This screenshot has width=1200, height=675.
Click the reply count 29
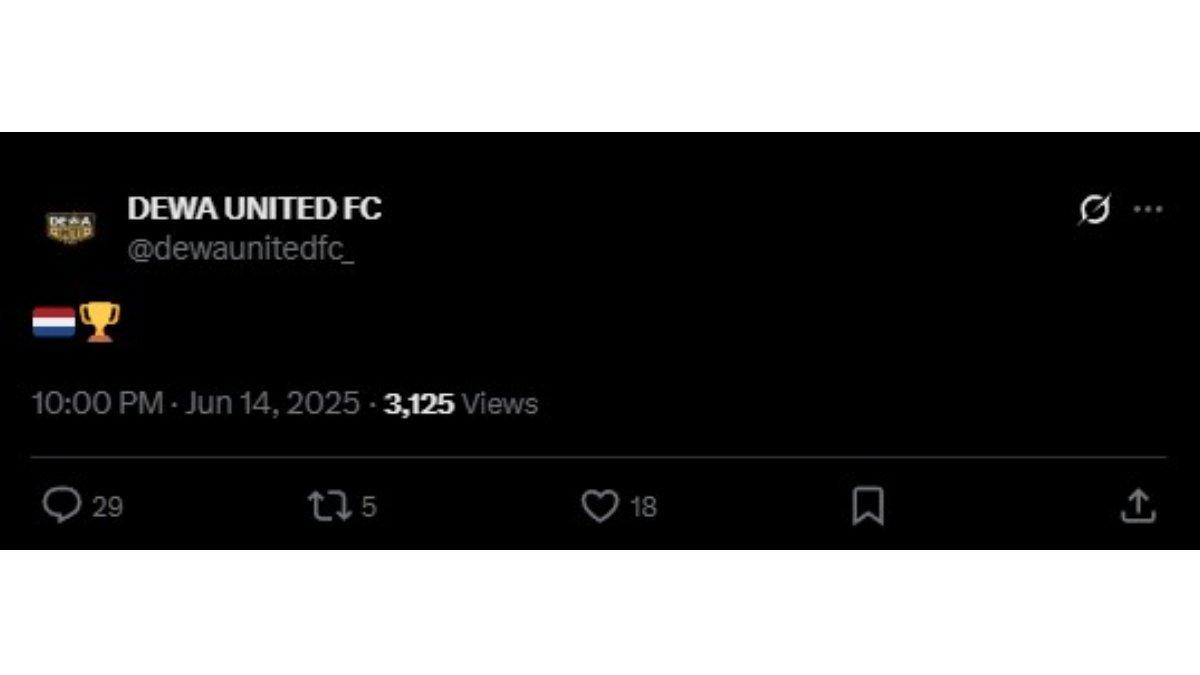click(x=108, y=507)
